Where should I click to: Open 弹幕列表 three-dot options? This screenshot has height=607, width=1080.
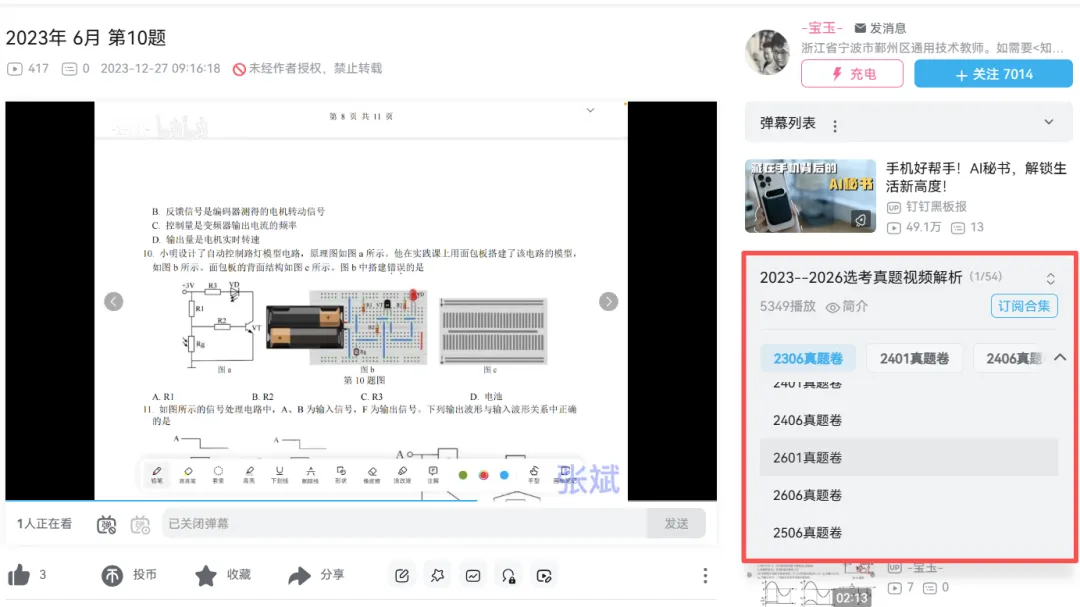click(835, 126)
